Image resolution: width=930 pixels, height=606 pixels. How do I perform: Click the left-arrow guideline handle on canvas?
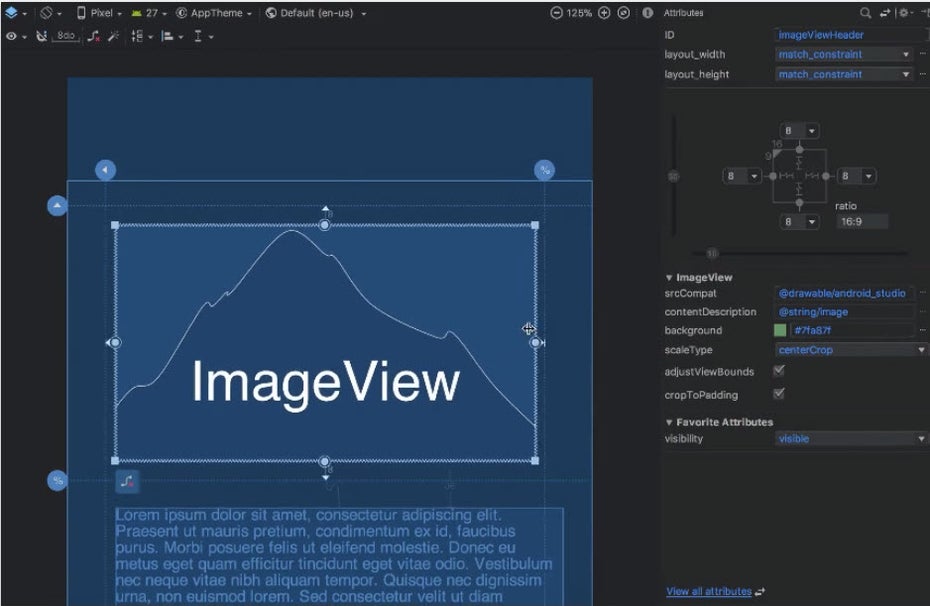coord(106,170)
